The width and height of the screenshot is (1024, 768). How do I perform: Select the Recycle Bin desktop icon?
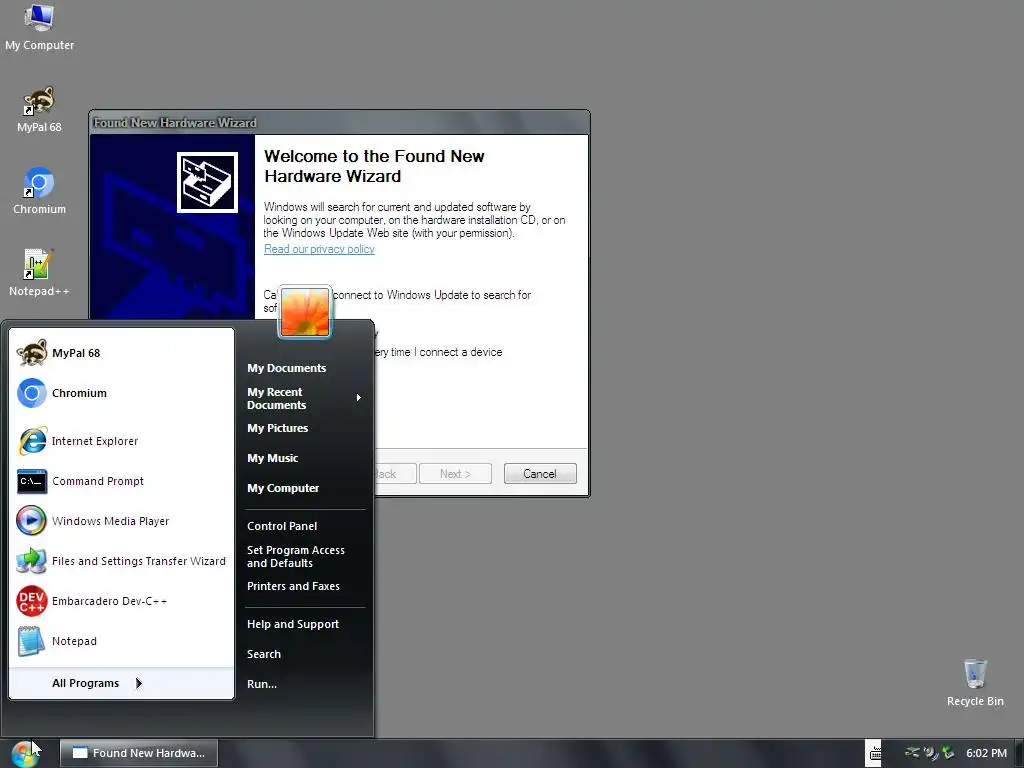click(x=975, y=683)
